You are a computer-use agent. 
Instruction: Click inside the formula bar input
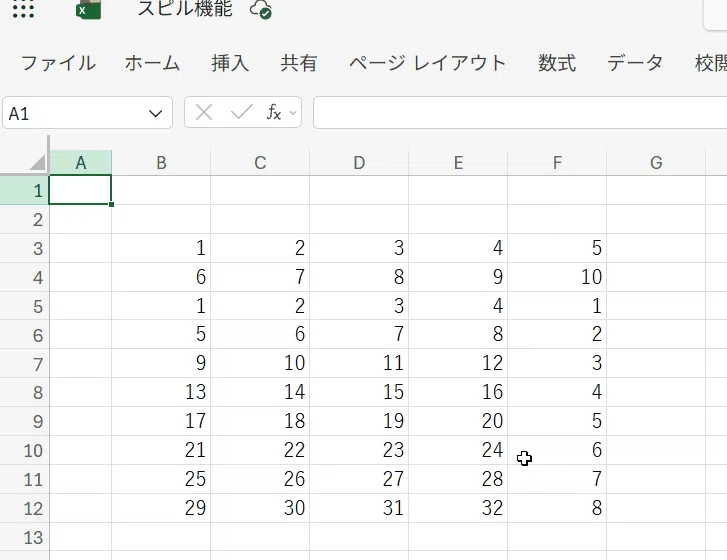(x=520, y=112)
